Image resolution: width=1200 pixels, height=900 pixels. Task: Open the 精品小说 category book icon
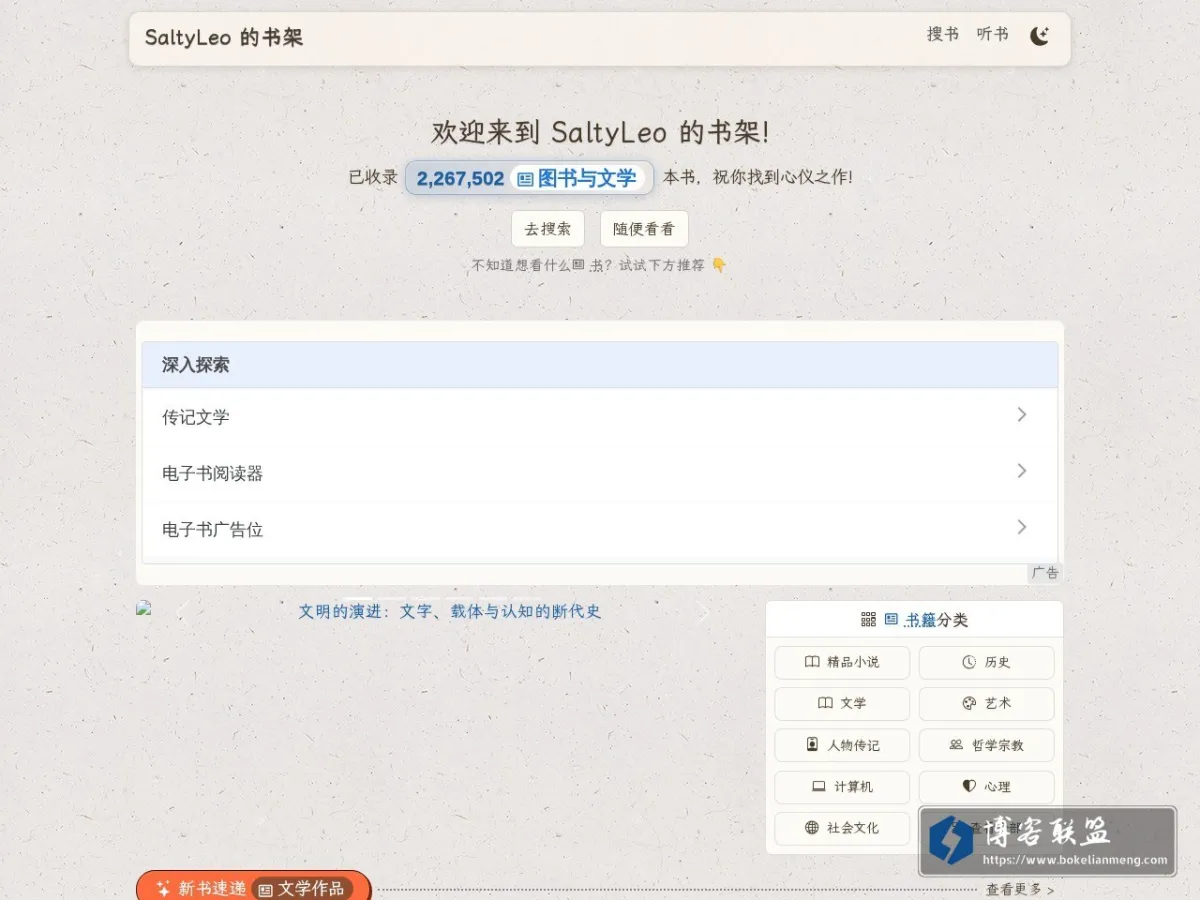[x=812, y=662]
